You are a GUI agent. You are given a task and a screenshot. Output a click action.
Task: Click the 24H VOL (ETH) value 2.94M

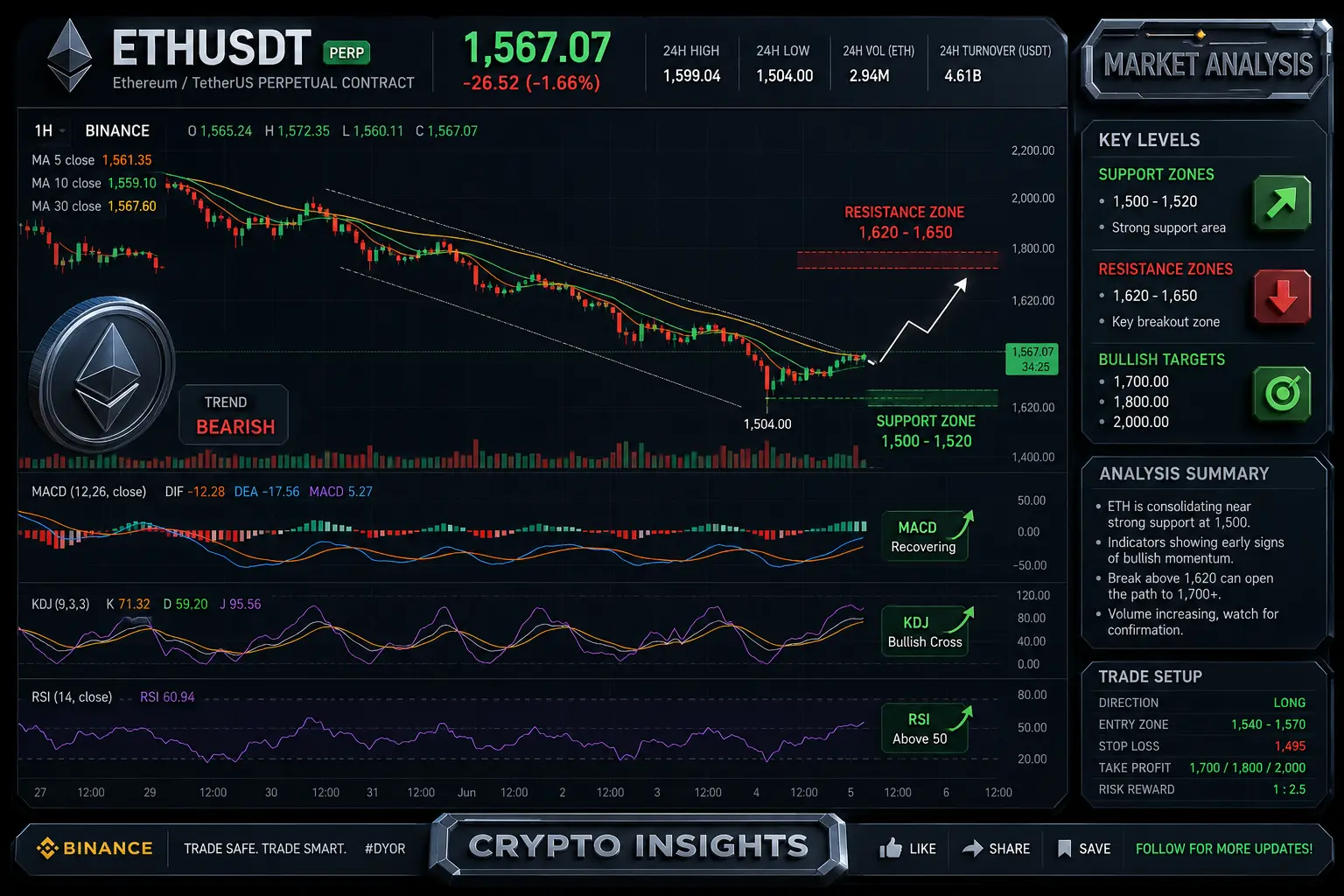[x=869, y=76]
